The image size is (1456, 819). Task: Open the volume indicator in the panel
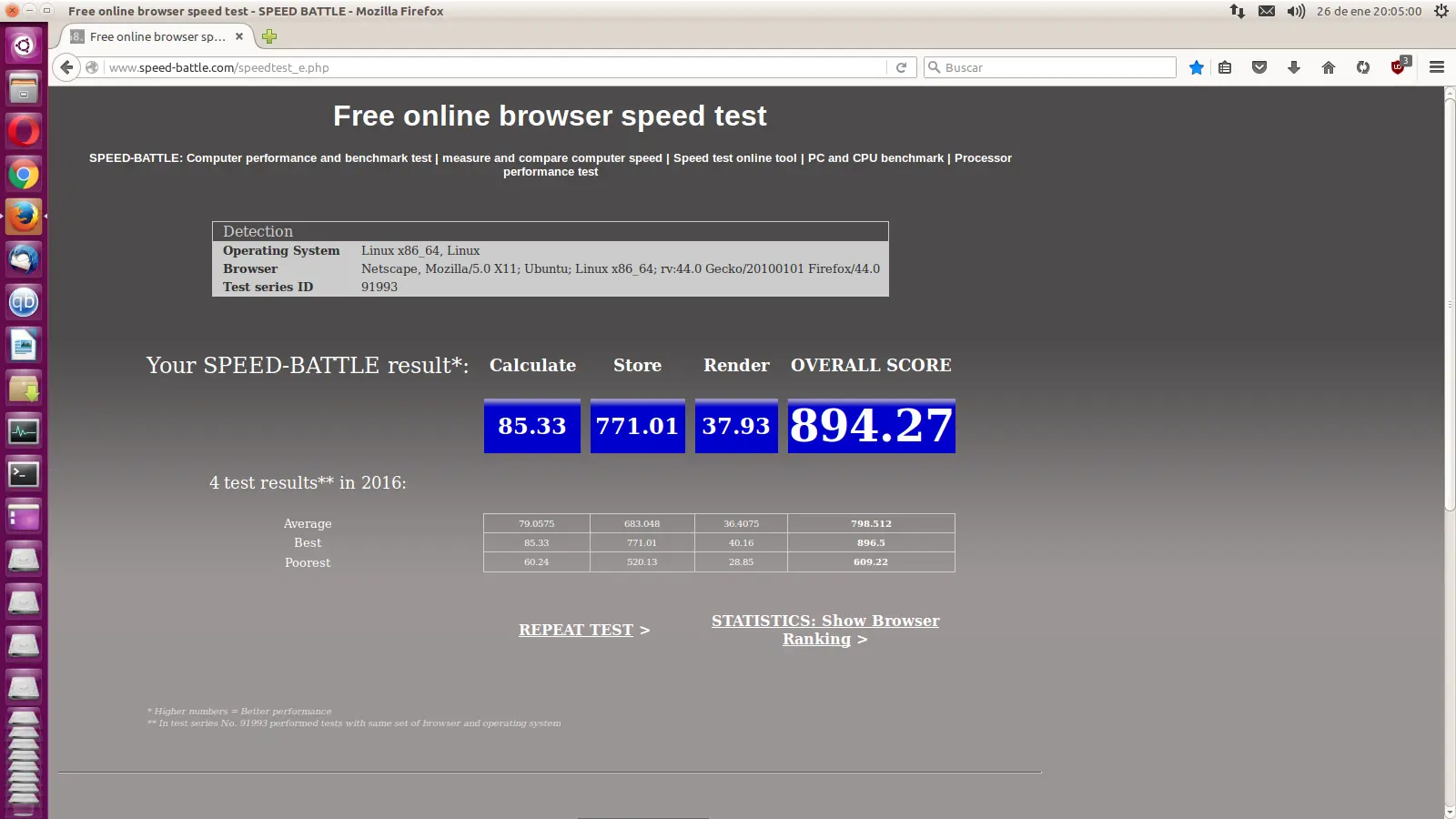click(1294, 11)
